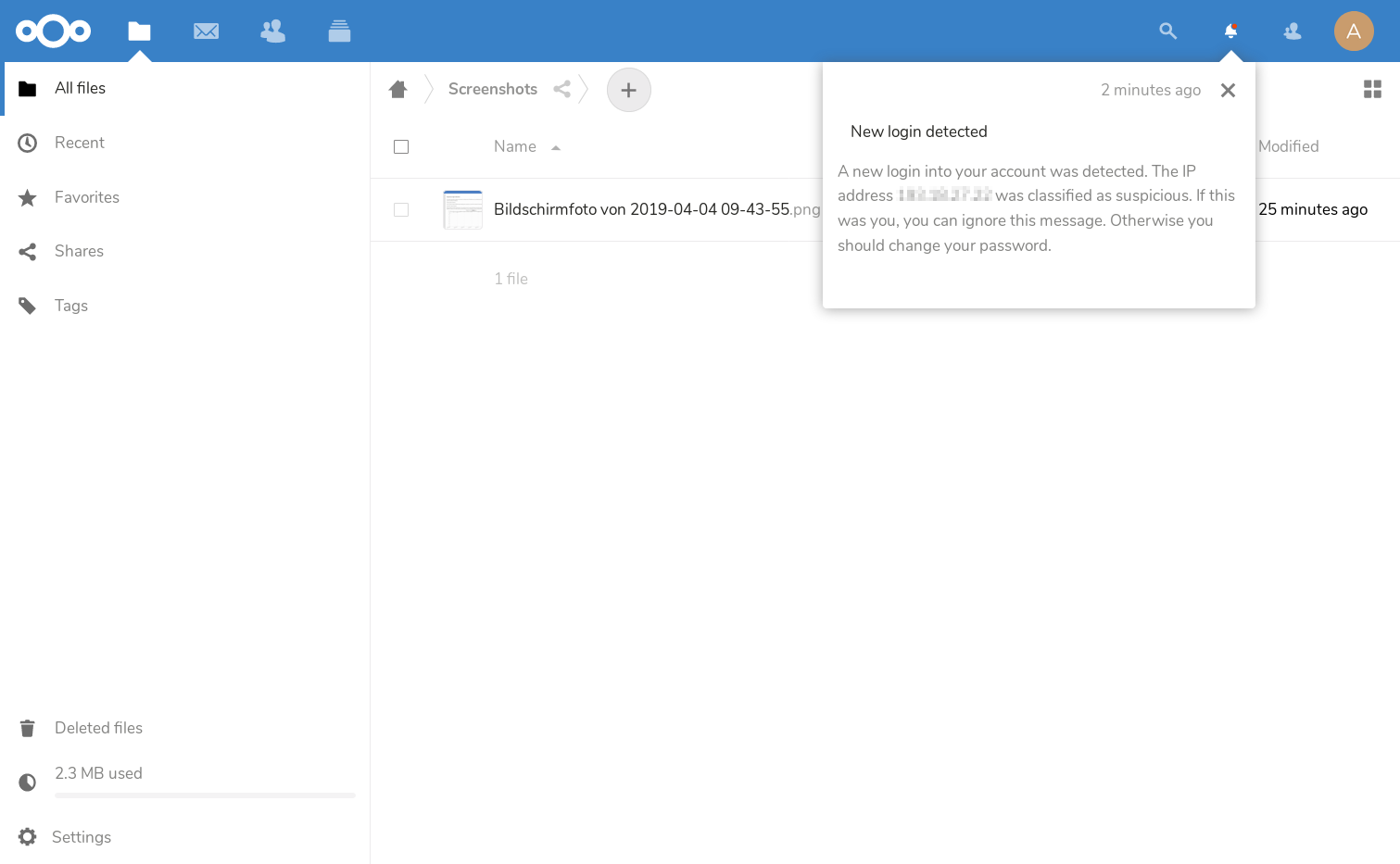This screenshot has width=1400, height=864.
Task: Click the New (+) button
Action: click(x=628, y=90)
